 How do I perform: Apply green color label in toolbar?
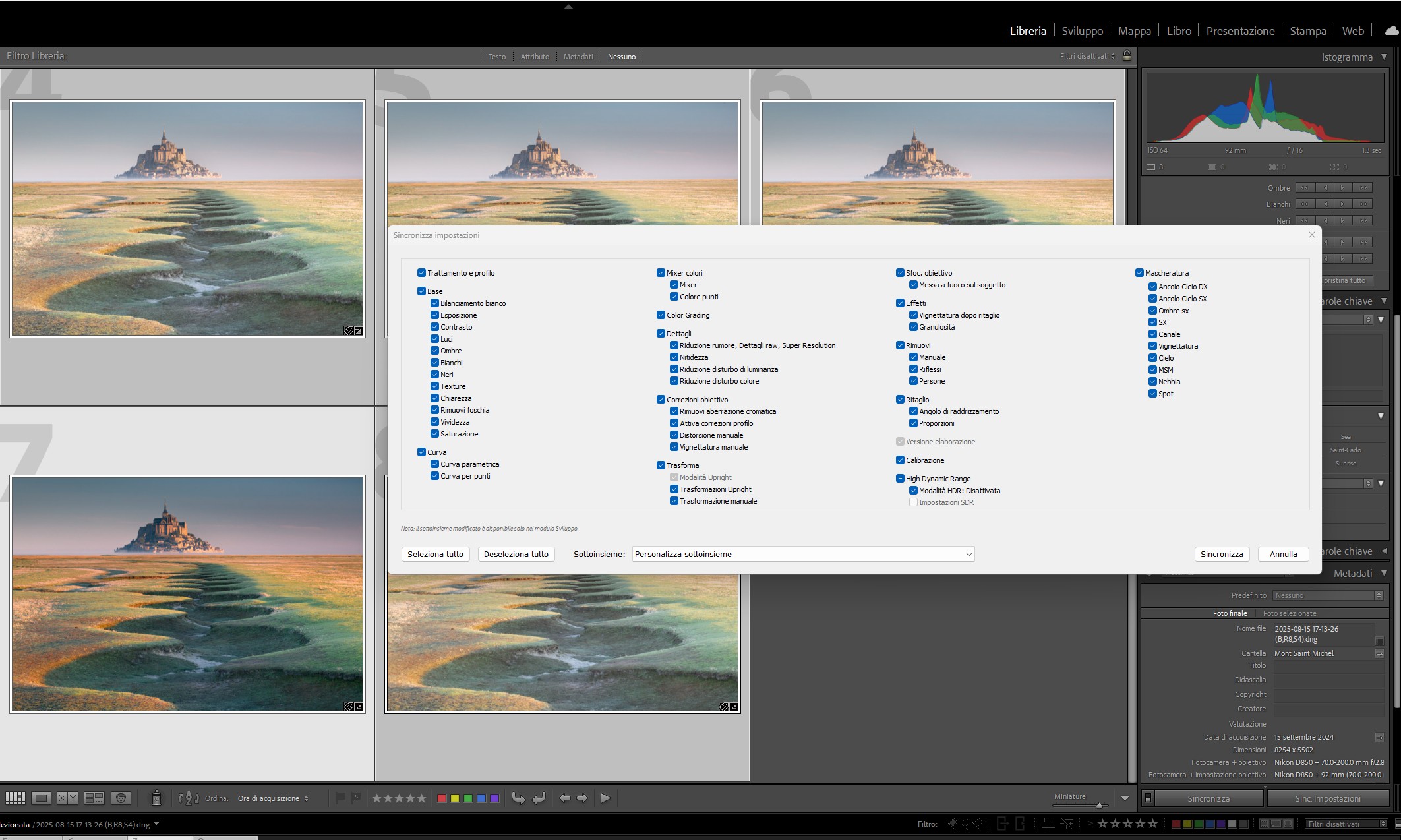468,798
